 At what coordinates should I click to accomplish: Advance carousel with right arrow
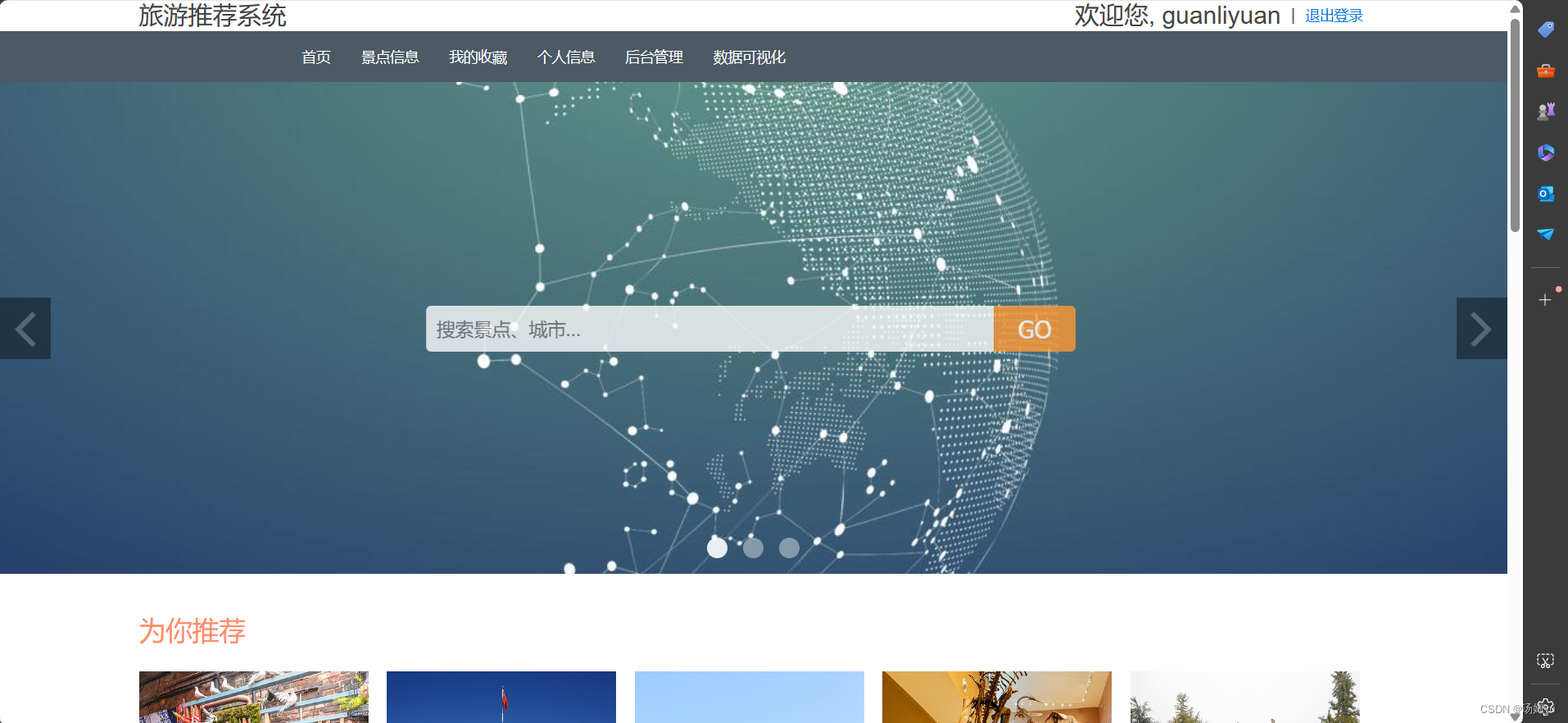click(1481, 329)
